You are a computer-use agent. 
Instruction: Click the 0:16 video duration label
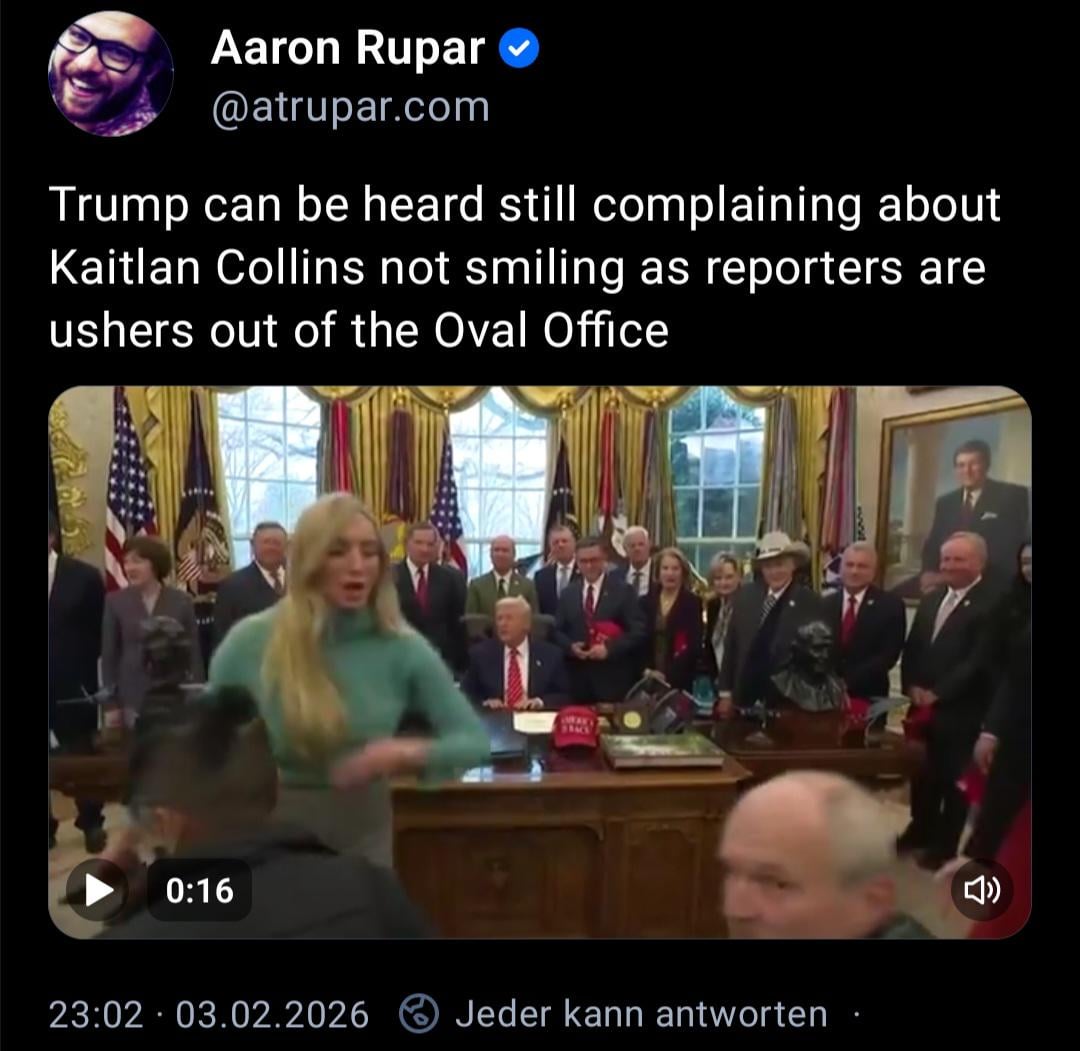[x=200, y=891]
